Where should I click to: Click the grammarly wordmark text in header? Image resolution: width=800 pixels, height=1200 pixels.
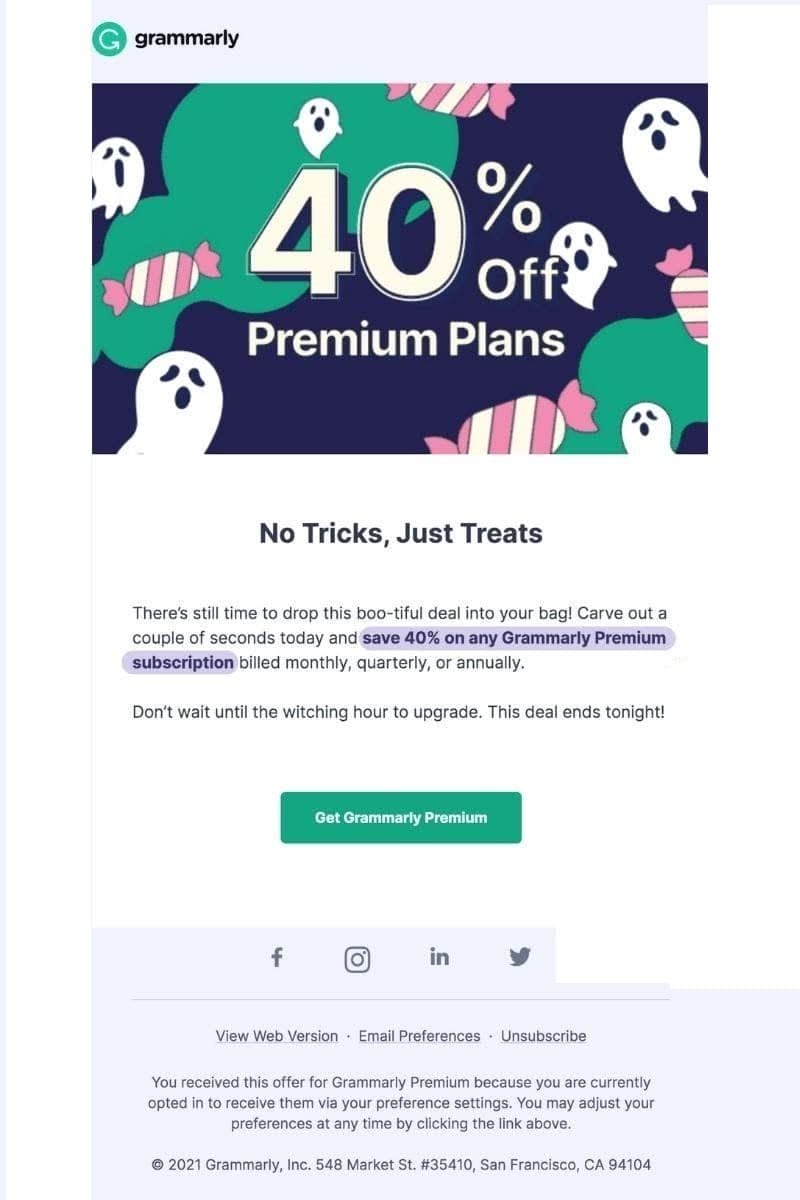(x=187, y=39)
